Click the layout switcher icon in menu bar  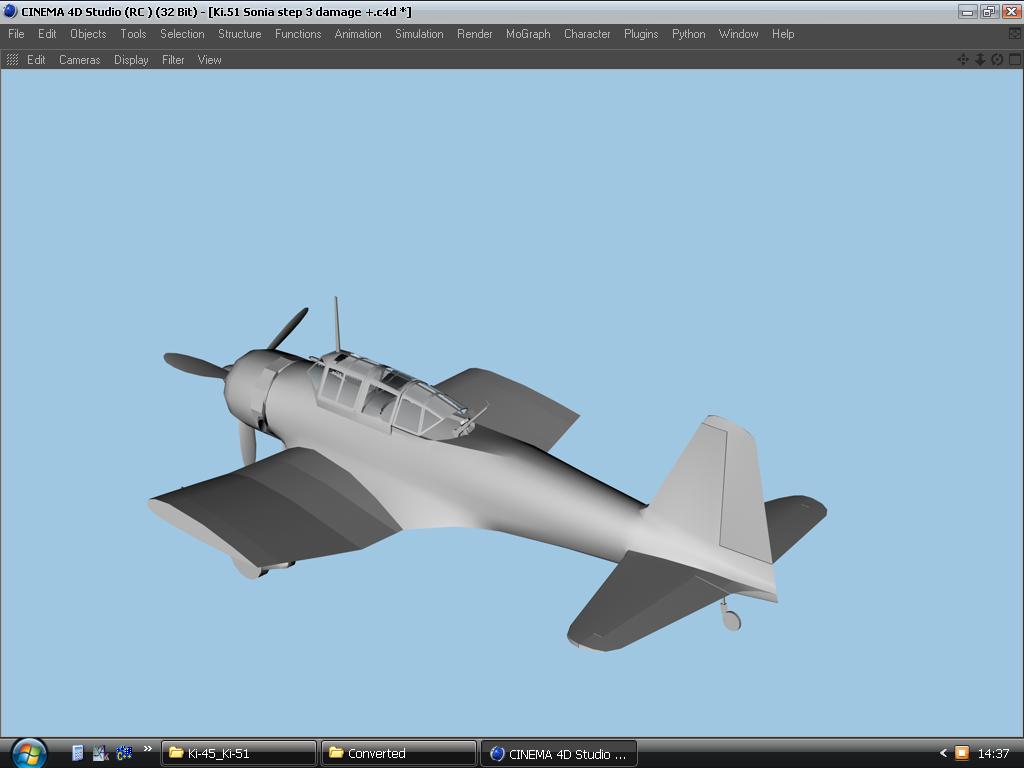[1014, 34]
